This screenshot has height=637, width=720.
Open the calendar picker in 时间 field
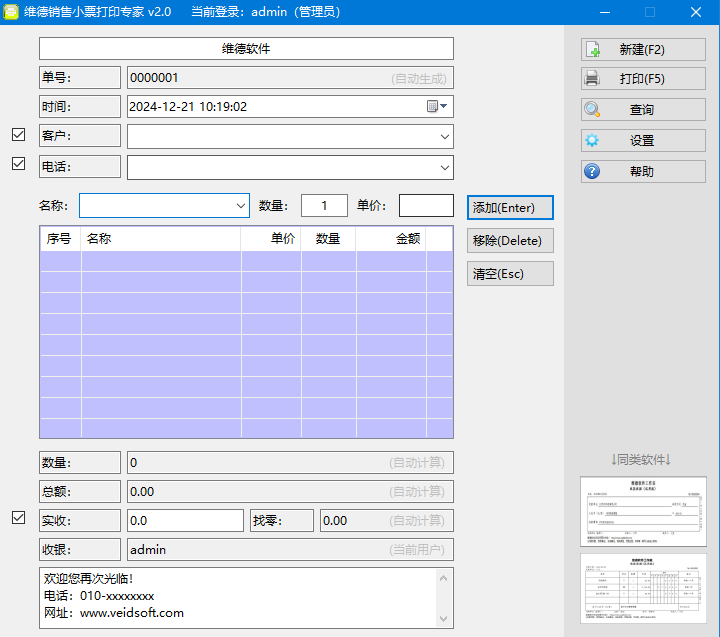(438, 106)
